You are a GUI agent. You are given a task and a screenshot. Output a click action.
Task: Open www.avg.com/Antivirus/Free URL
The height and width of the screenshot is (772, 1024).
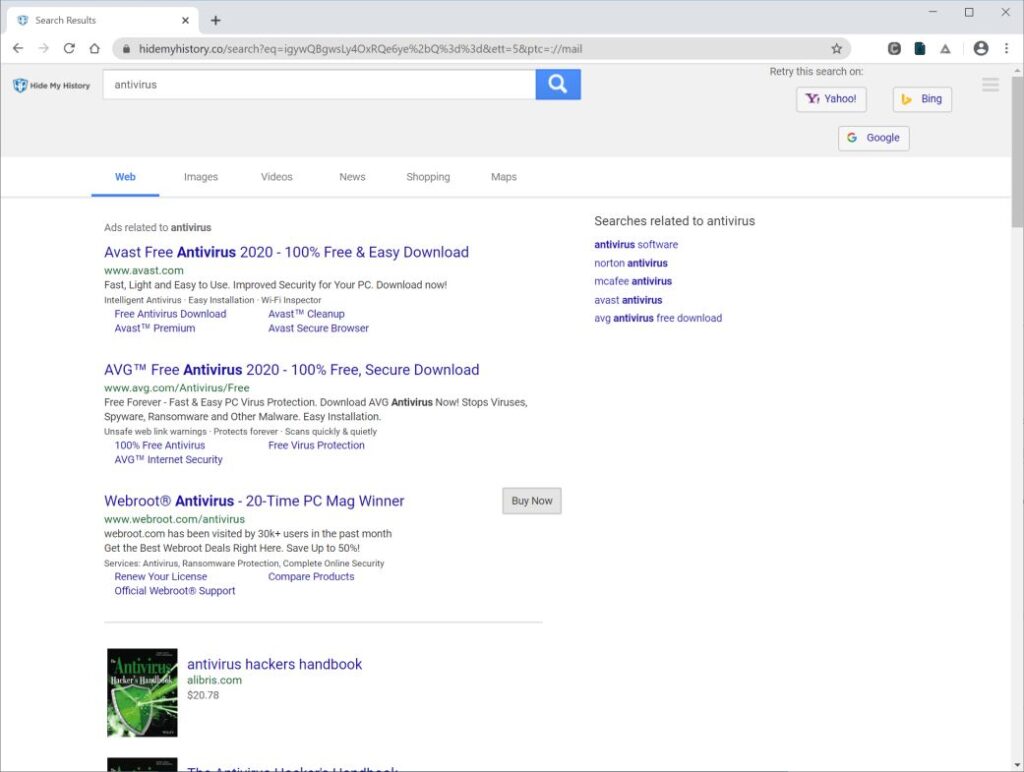(x=176, y=388)
